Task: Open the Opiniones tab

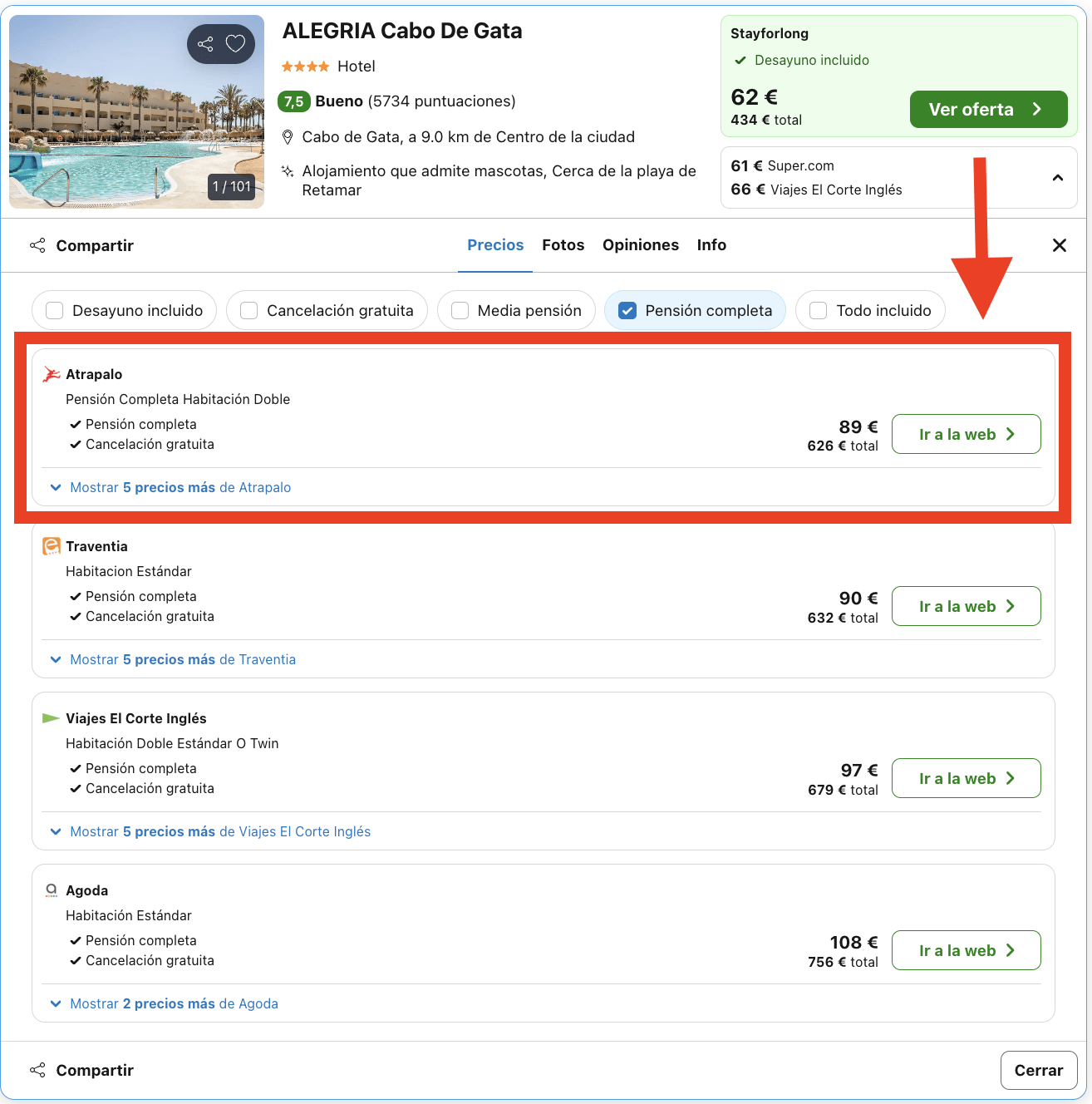Action: click(x=640, y=244)
